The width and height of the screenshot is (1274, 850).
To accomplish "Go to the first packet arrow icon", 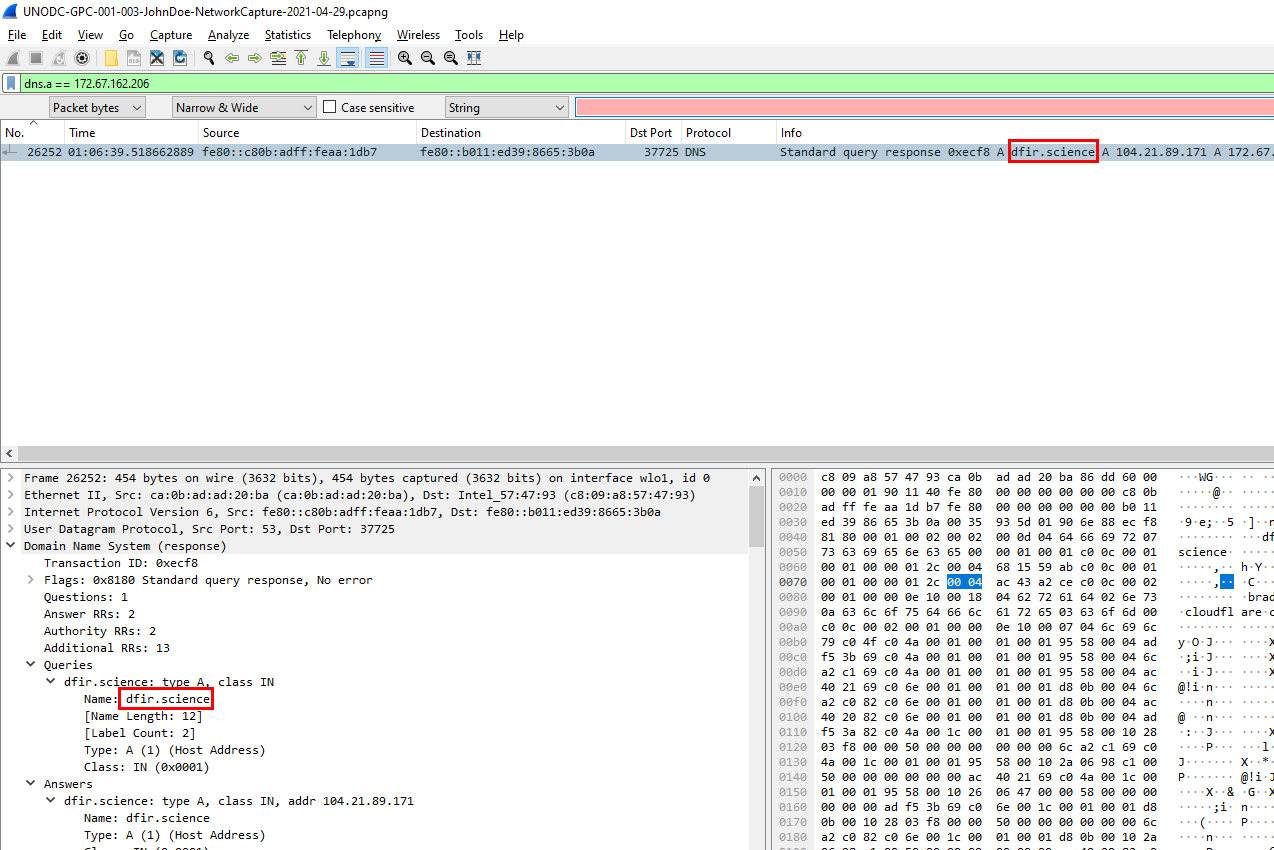I will 301,58.
